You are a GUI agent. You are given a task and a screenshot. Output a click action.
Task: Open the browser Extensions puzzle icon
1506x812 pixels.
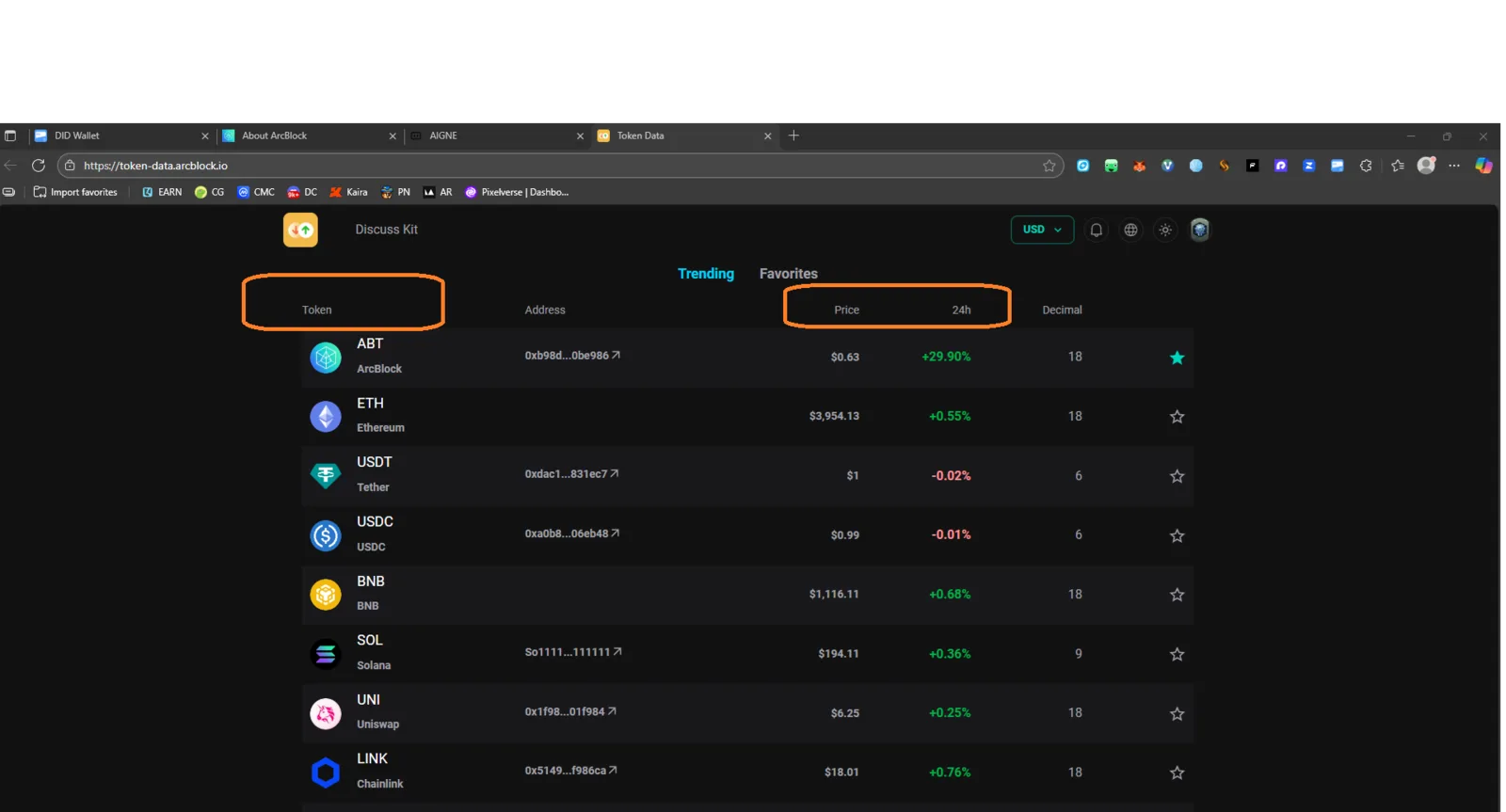click(1366, 166)
